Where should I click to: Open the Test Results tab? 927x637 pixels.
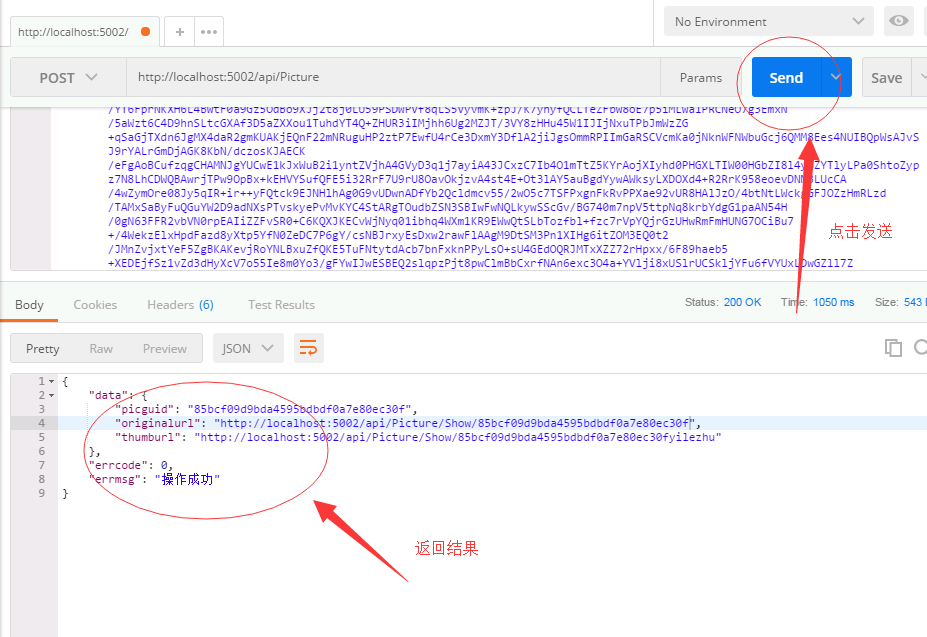pyautogui.click(x=281, y=305)
